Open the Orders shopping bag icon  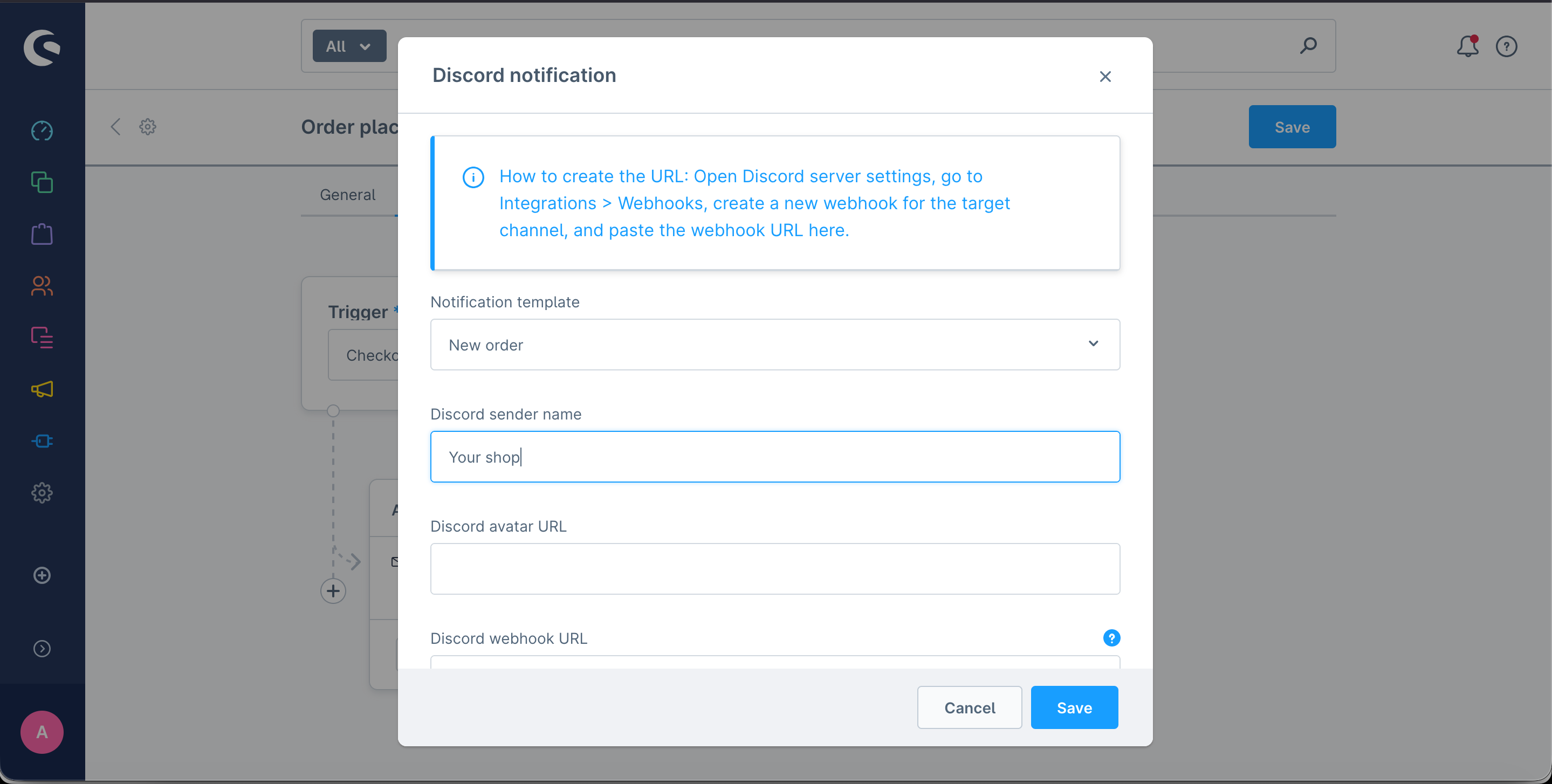(x=42, y=234)
